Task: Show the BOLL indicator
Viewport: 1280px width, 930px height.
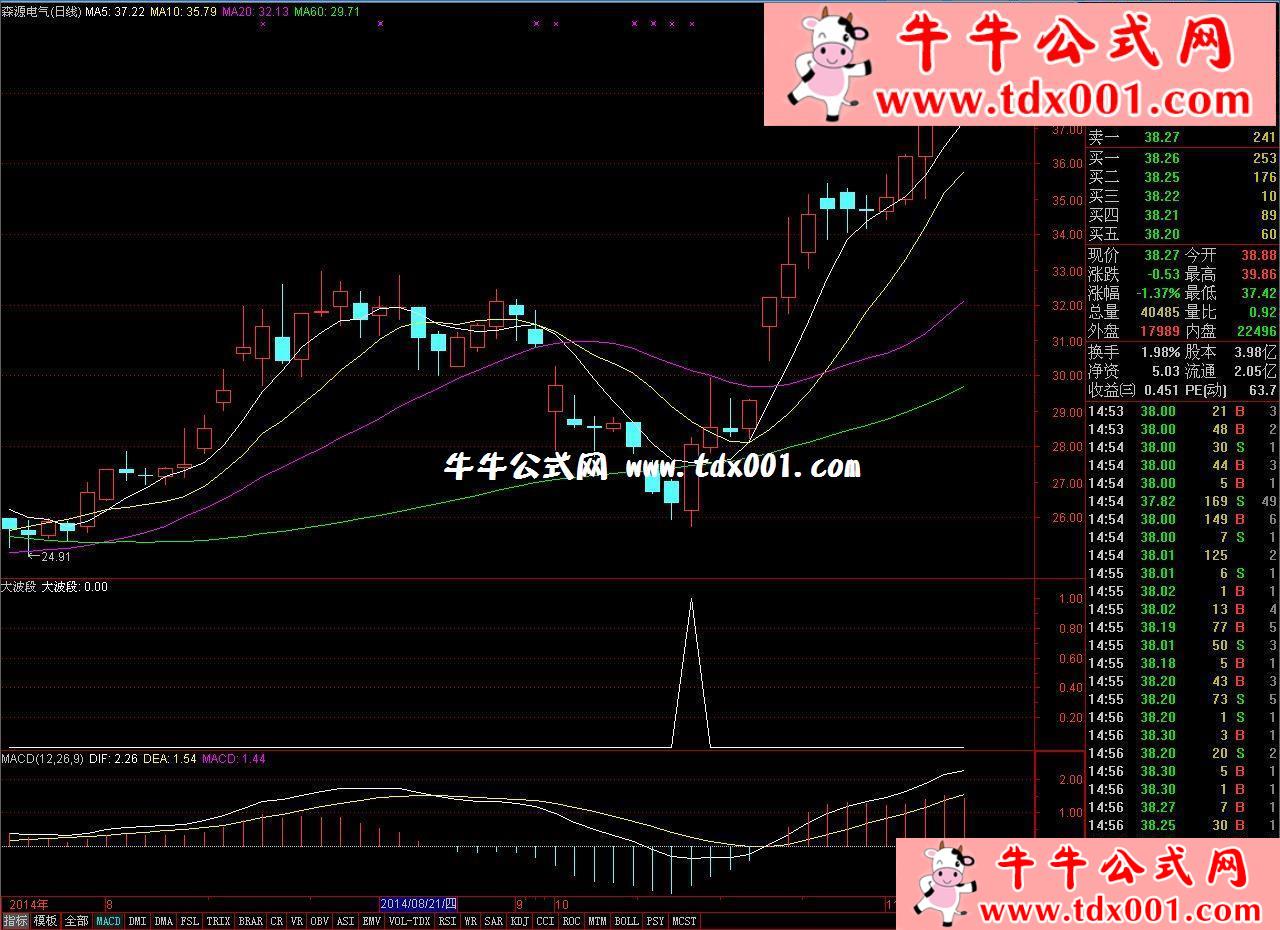Action: coord(626,921)
